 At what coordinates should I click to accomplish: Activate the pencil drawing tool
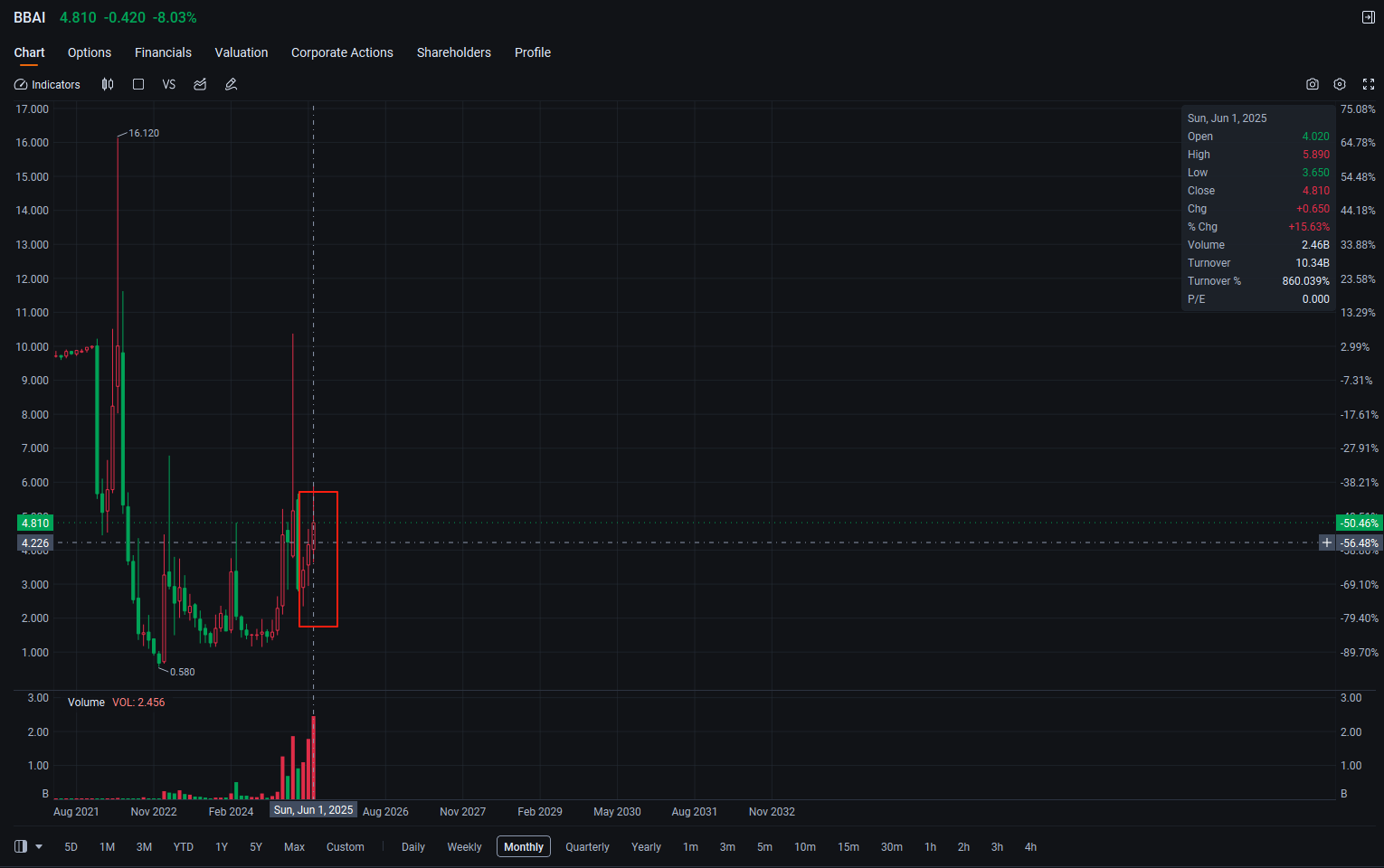(231, 84)
